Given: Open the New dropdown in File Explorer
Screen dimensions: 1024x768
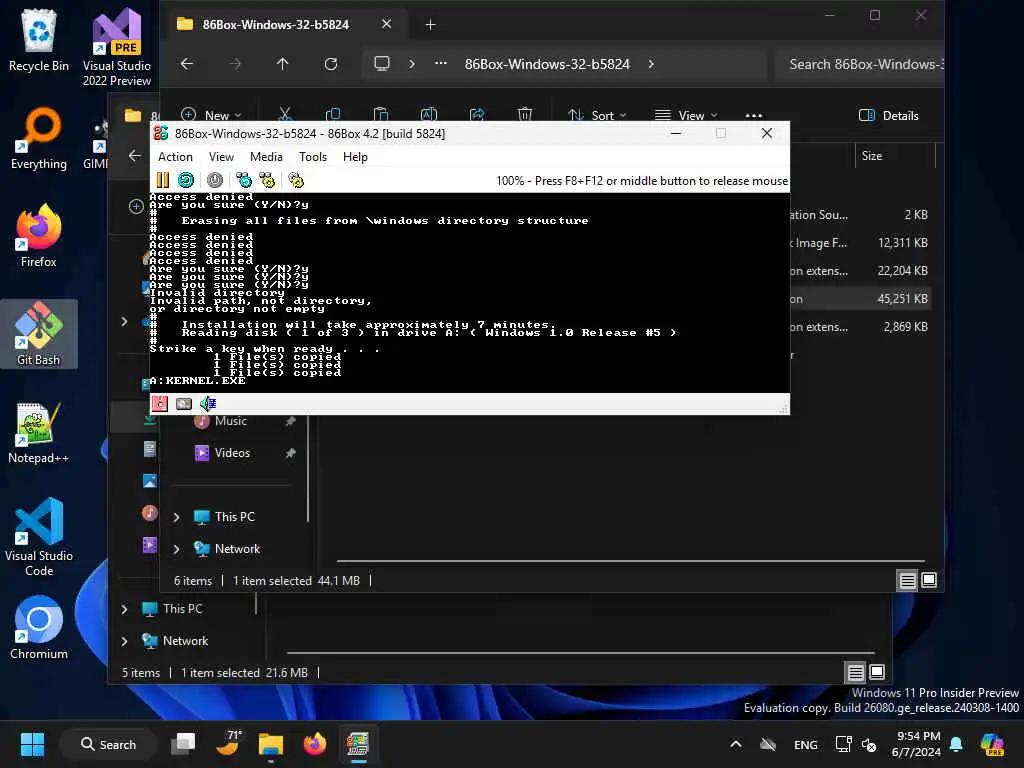Looking at the screenshot, I should tap(211, 115).
